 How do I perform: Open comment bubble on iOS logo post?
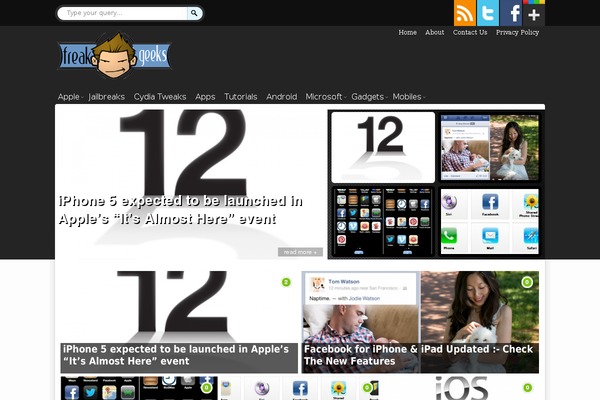point(527,388)
